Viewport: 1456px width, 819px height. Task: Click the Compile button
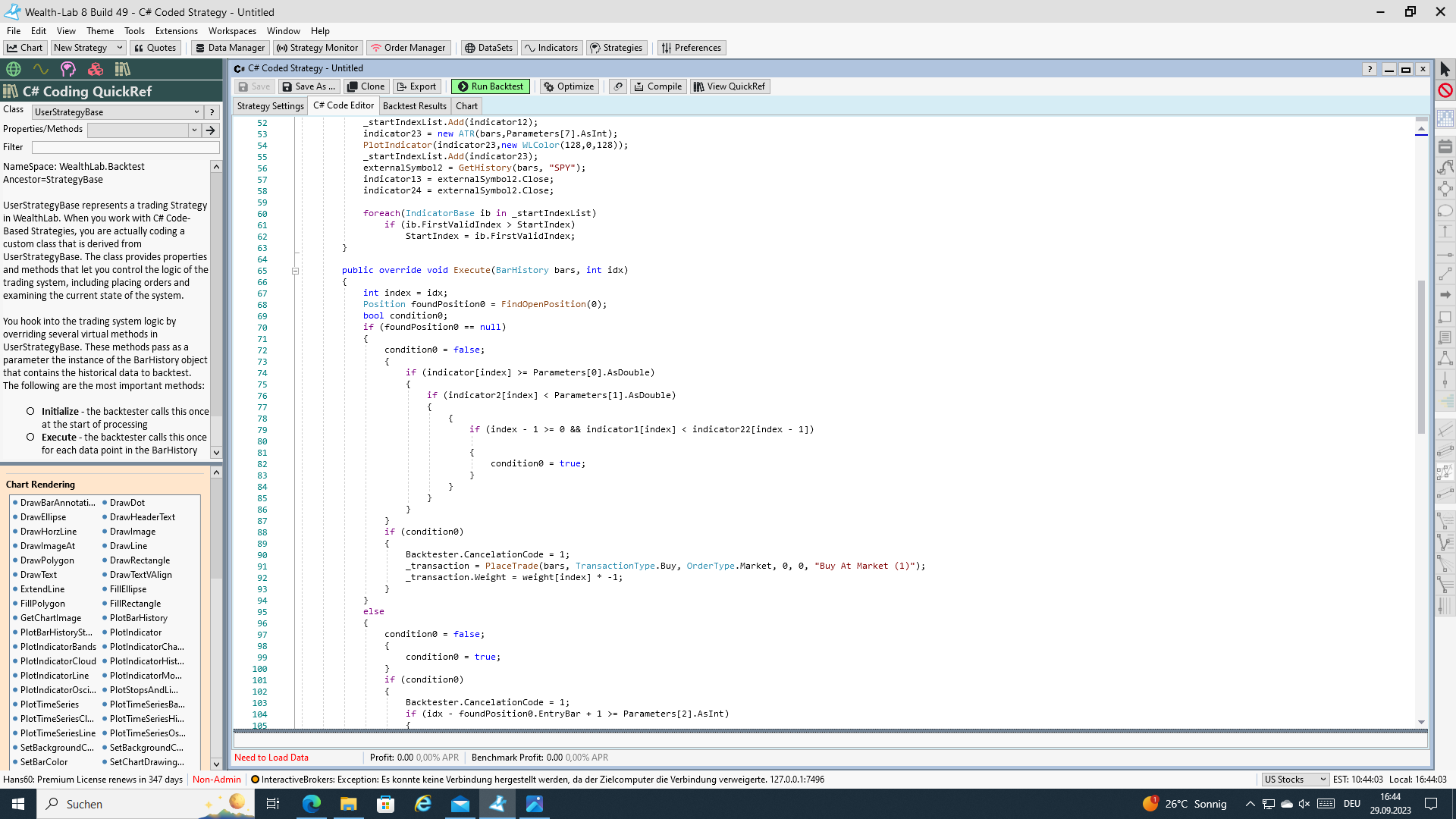[x=657, y=86]
